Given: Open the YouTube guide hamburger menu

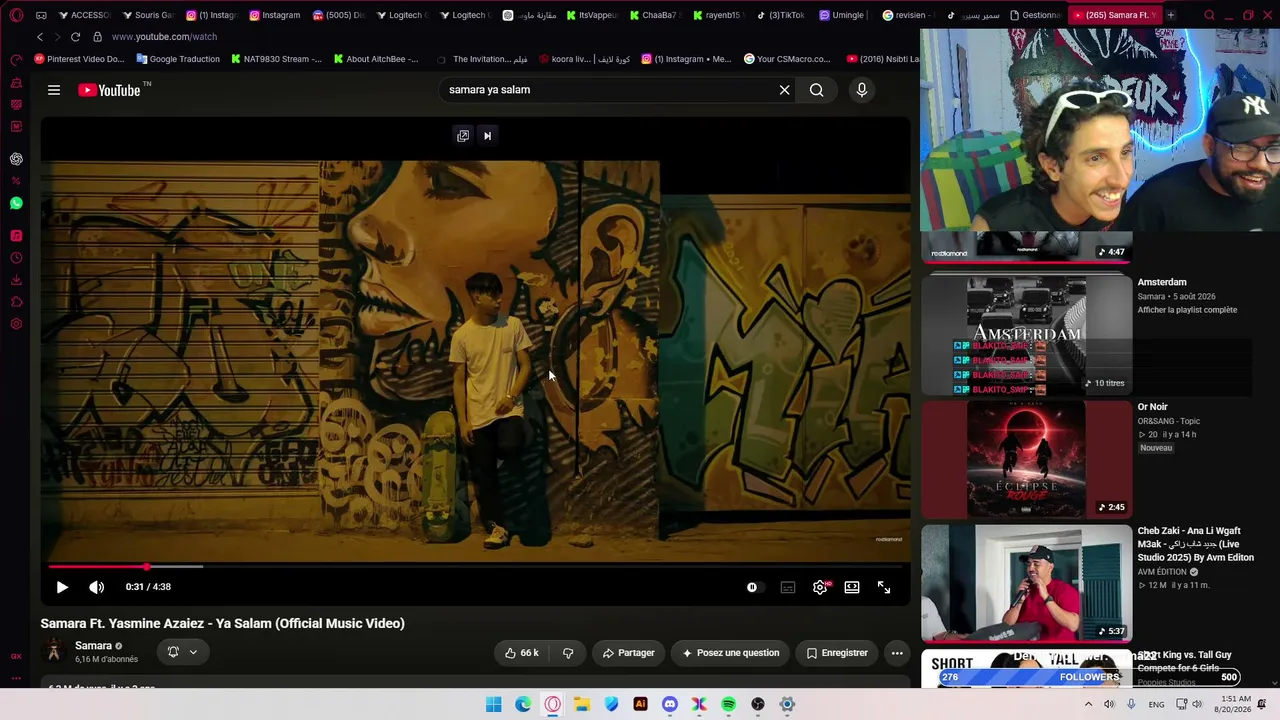Looking at the screenshot, I should (54, 90).
